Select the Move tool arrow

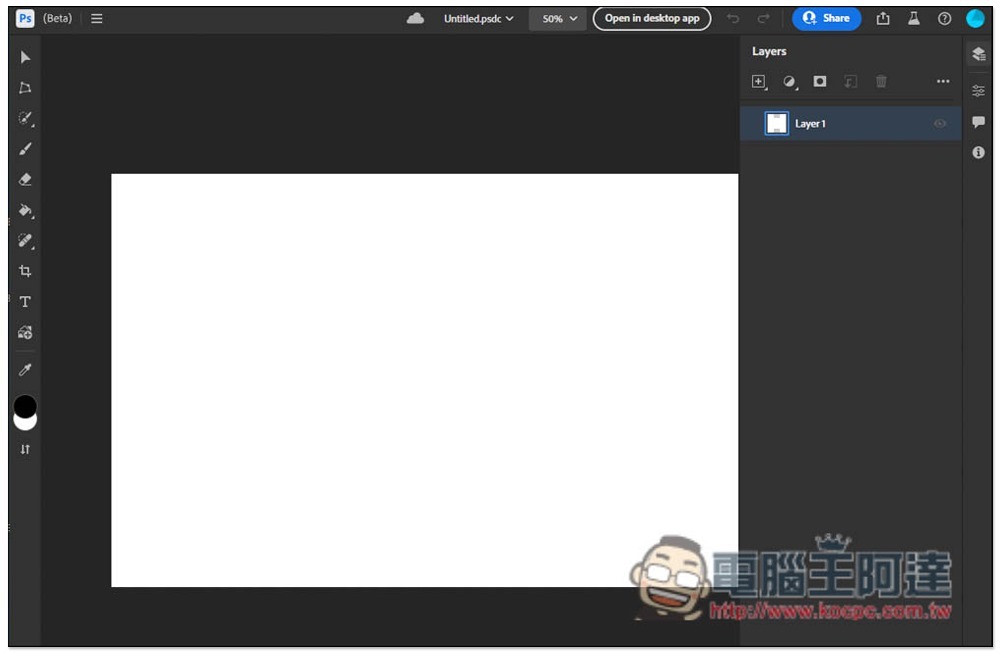pyautogui.click(x=25, y=57)
